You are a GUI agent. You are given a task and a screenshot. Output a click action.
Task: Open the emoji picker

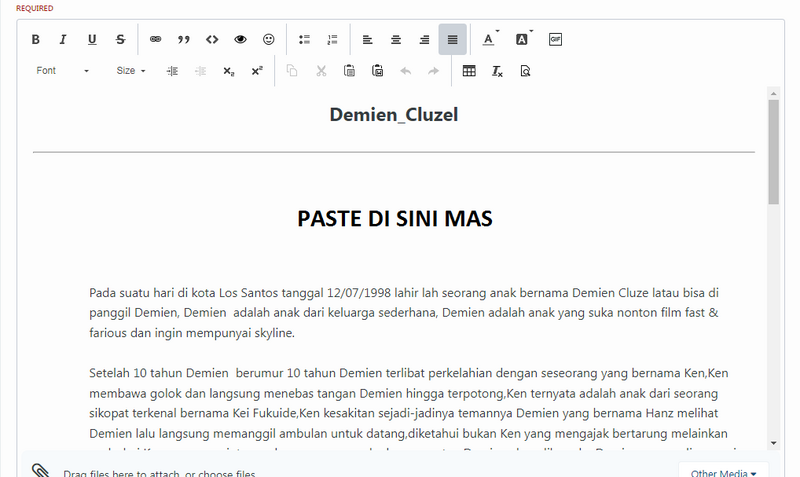[269, 39]
